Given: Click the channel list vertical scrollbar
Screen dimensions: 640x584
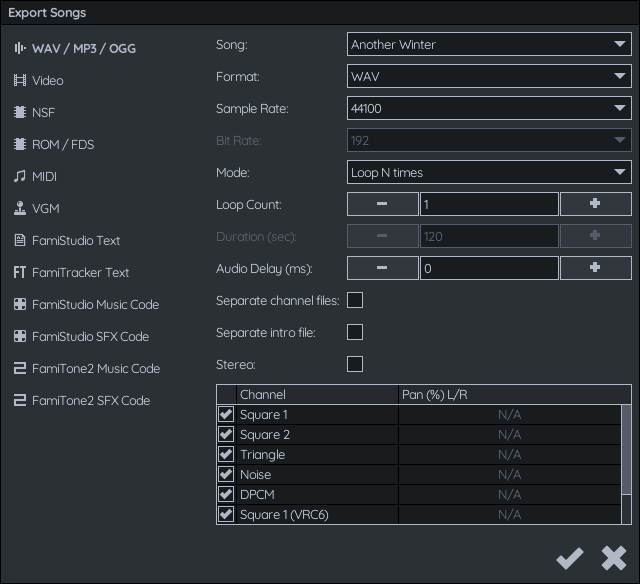Looking at the screenshot, I should 626,464.
